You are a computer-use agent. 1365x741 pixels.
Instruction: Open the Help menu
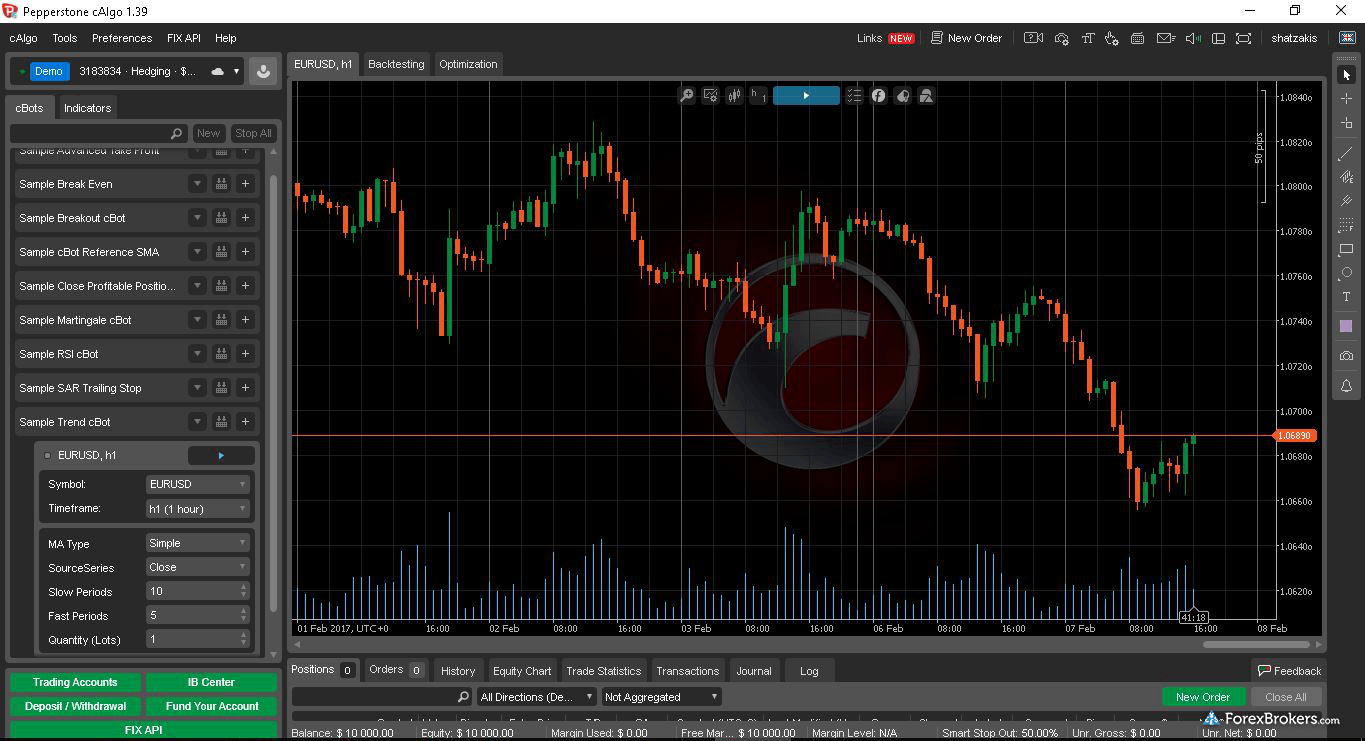click(x=226, y=38)
